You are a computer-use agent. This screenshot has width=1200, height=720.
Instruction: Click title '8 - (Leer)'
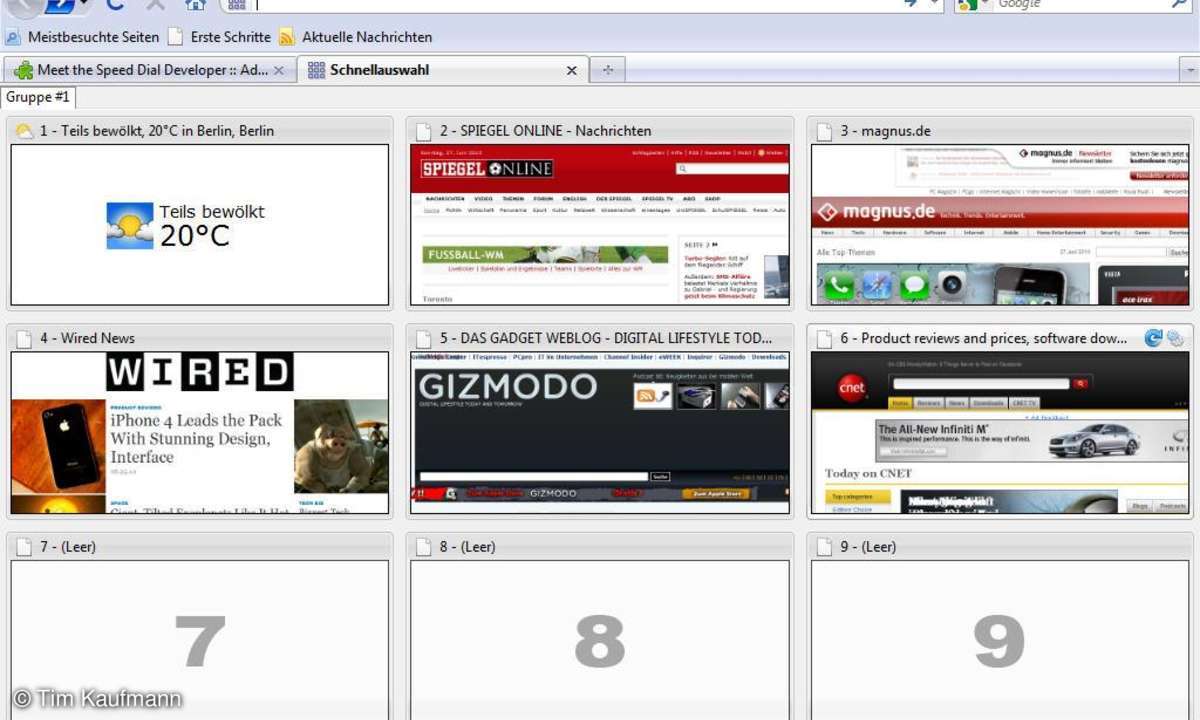tap(468, 547)
